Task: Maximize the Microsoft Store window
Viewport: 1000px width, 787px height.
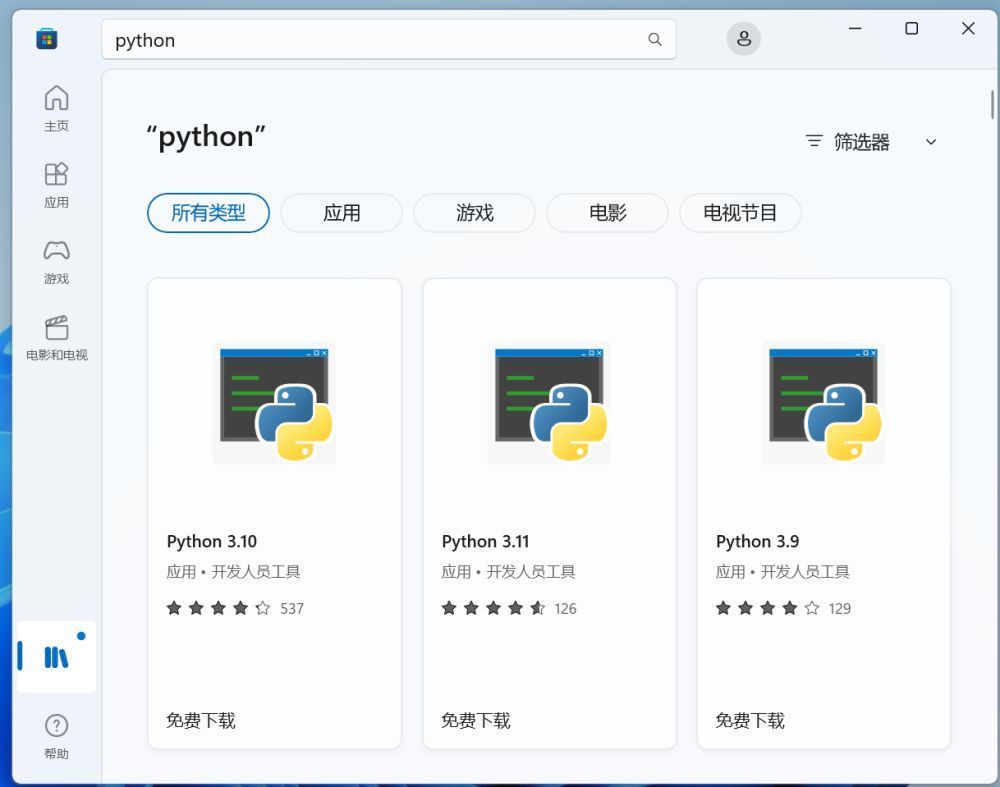Action: click(x=912, y=29)
